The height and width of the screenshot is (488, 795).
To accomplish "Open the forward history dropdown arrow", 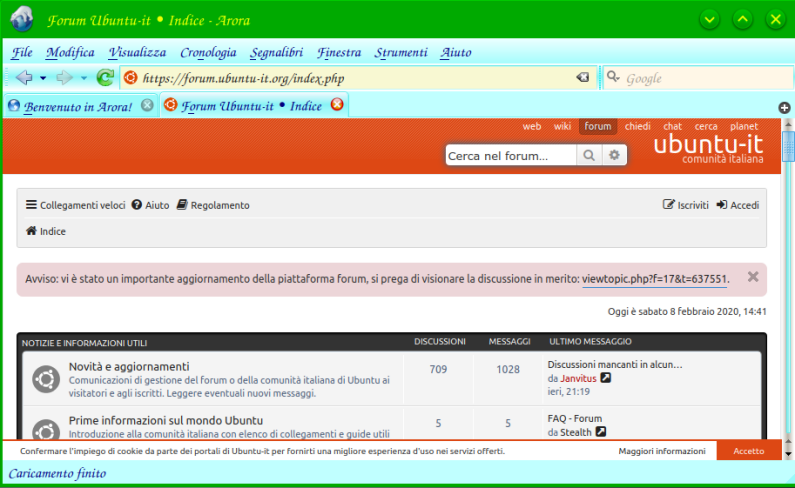I will (84, 78).
